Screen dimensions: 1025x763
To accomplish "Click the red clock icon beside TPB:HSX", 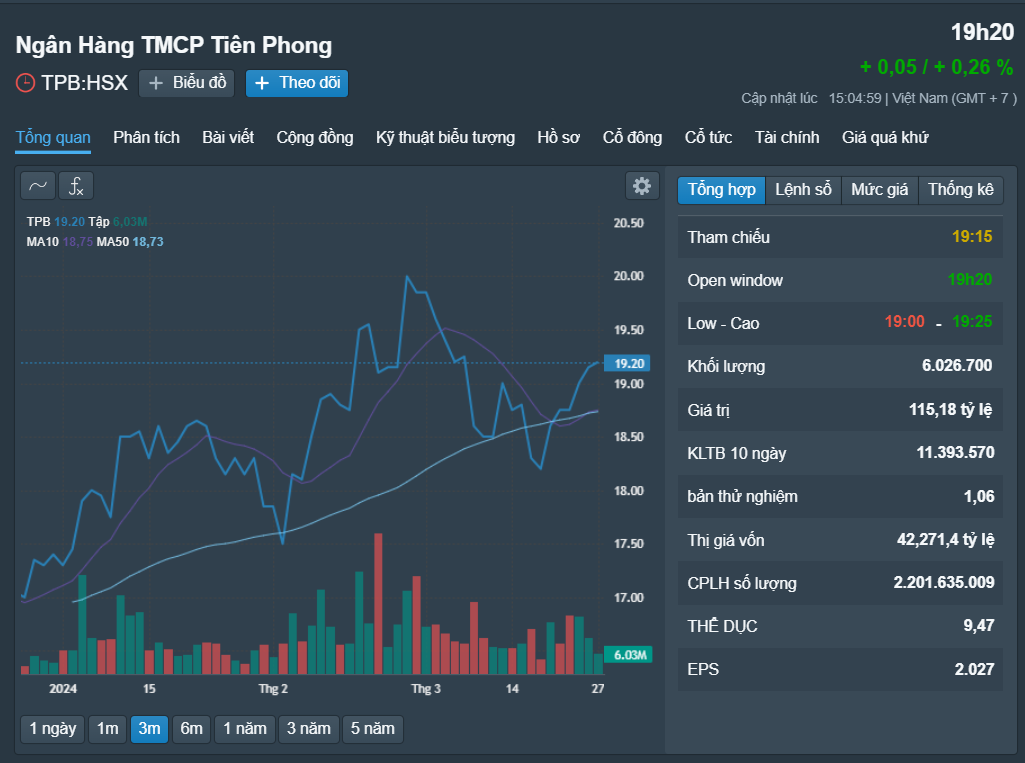I will point(25,83).
